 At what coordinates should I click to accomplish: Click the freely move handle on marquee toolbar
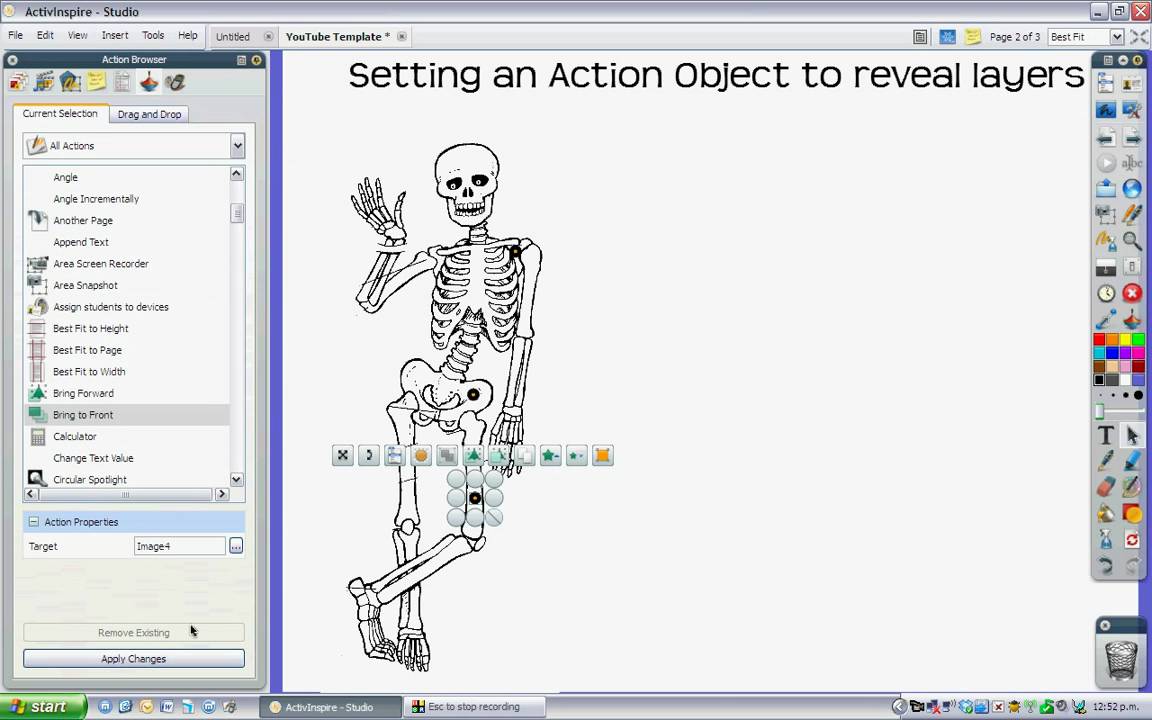[342, 456]
